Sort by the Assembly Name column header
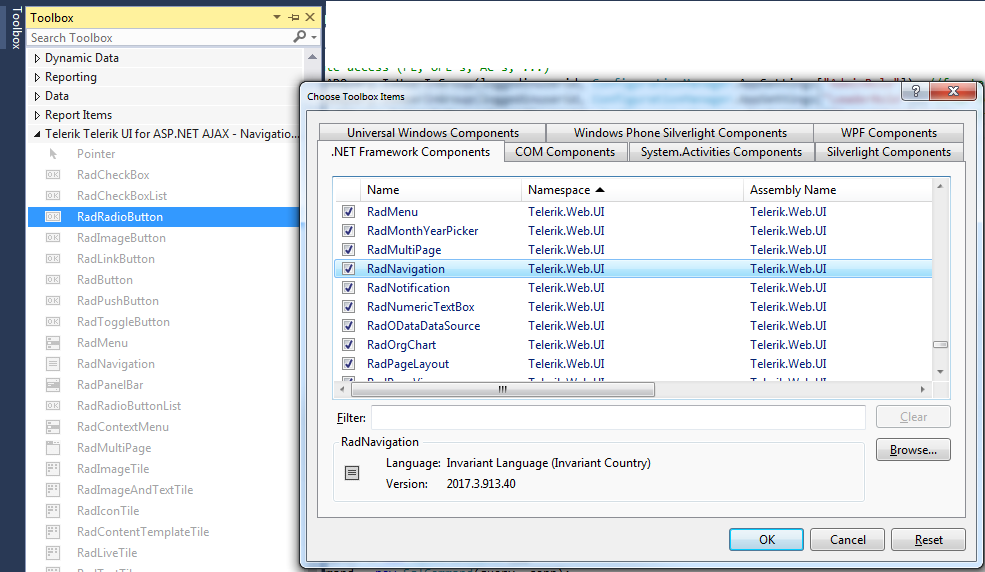Image resolution: width=985 pixels, height=572 pixels. pos(838,190)
